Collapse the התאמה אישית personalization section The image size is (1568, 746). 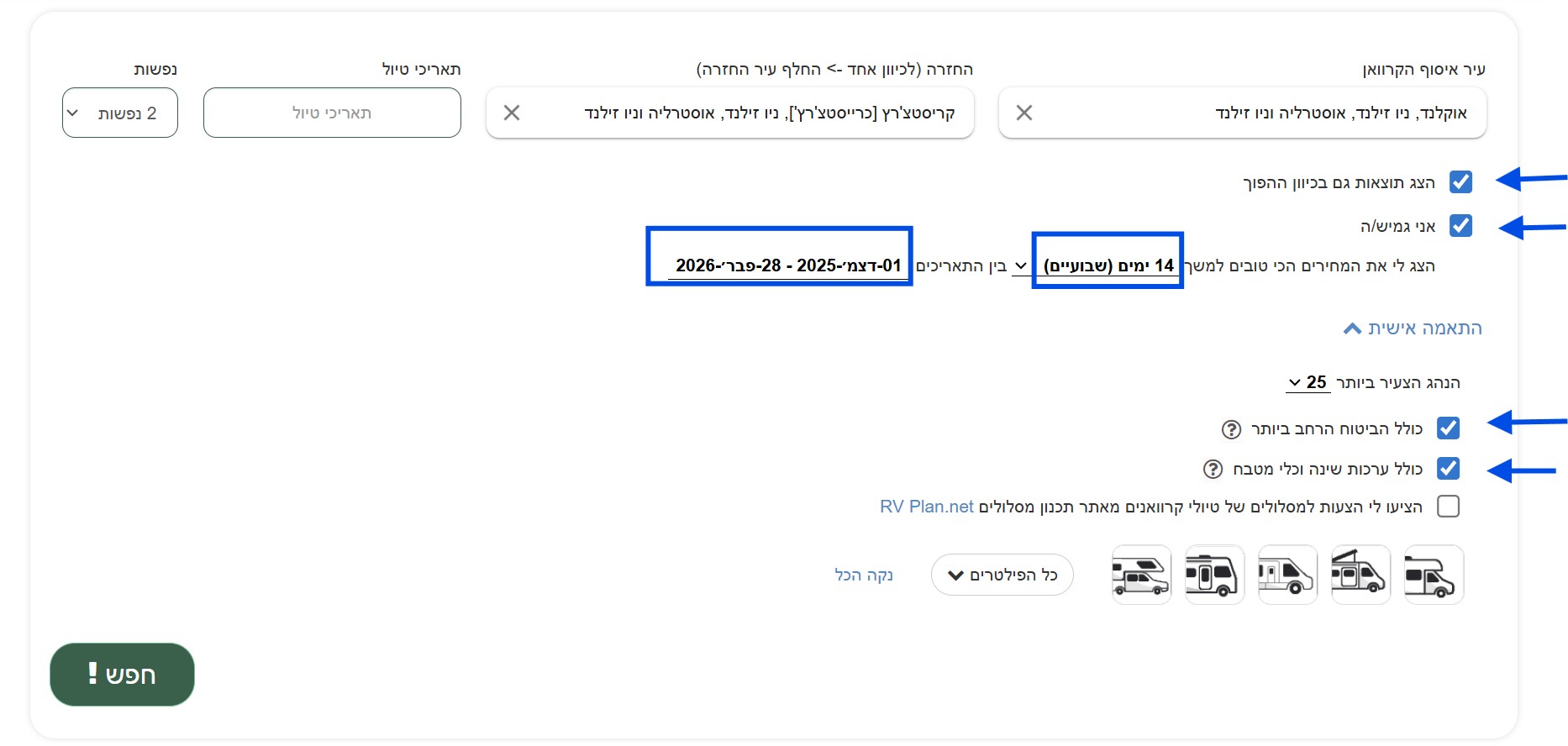click(x=1413, y=328)
